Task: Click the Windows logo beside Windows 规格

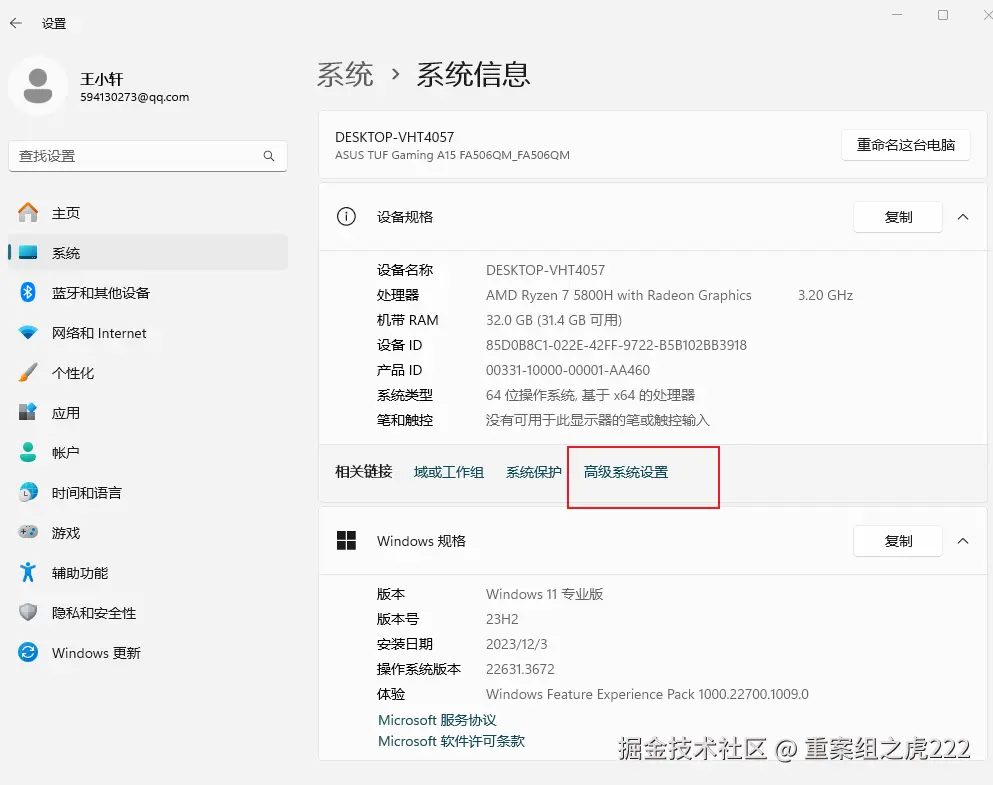Action: pos(346,541)
